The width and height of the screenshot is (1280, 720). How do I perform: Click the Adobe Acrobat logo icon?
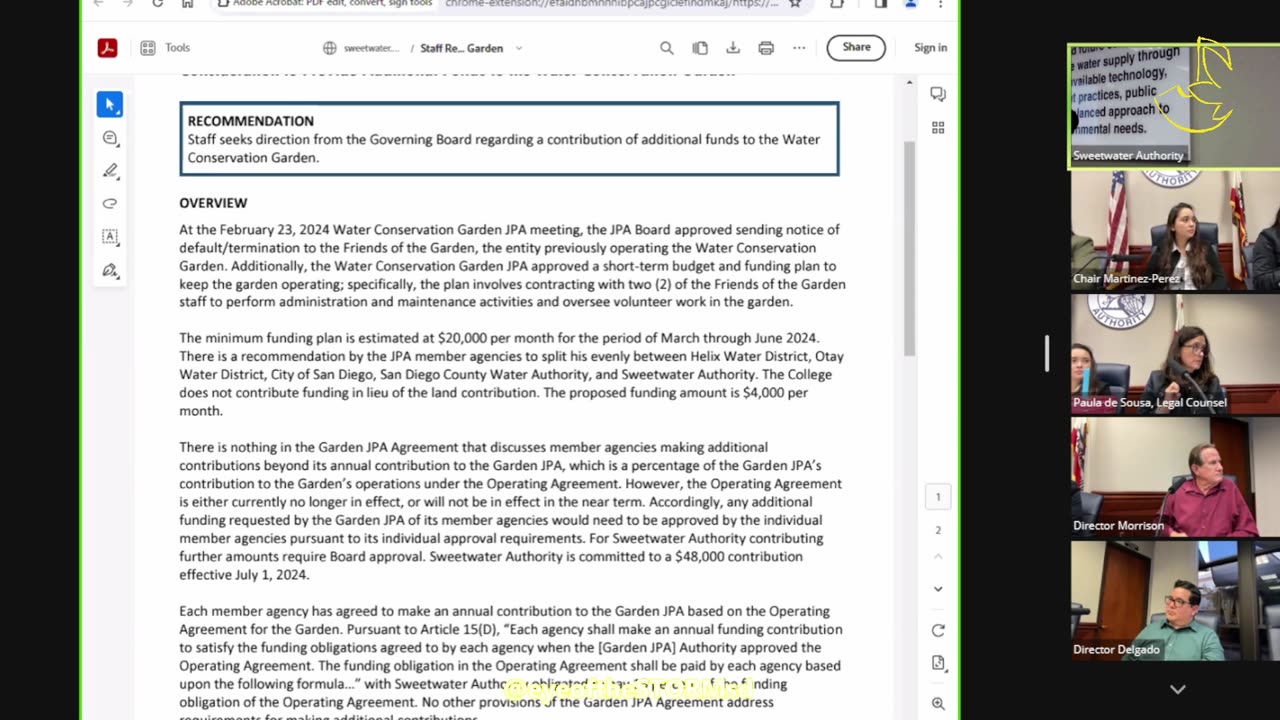pyautogui.click(x=107, y=48)
